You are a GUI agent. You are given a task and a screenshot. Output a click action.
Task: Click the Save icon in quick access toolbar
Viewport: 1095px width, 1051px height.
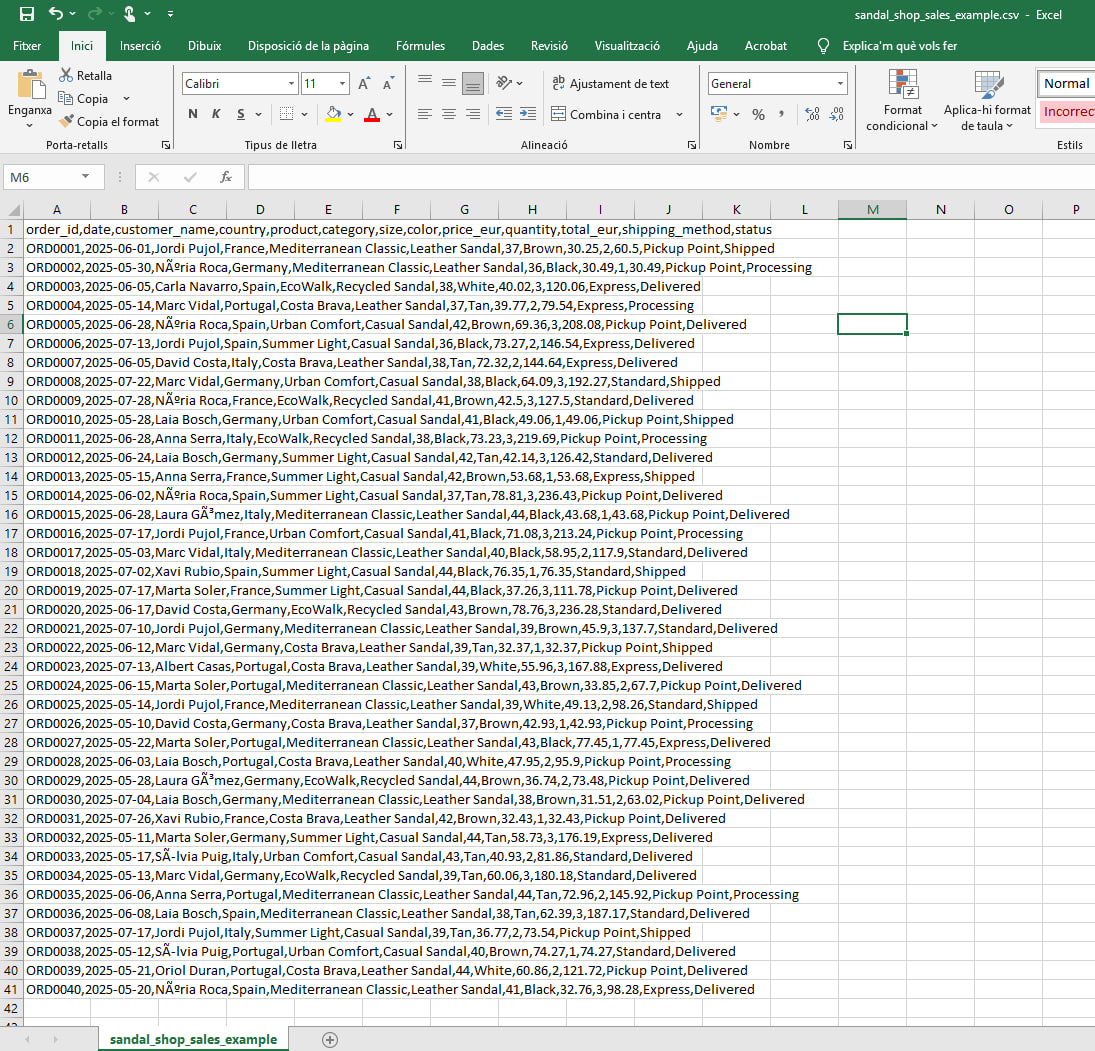(27, 14)
